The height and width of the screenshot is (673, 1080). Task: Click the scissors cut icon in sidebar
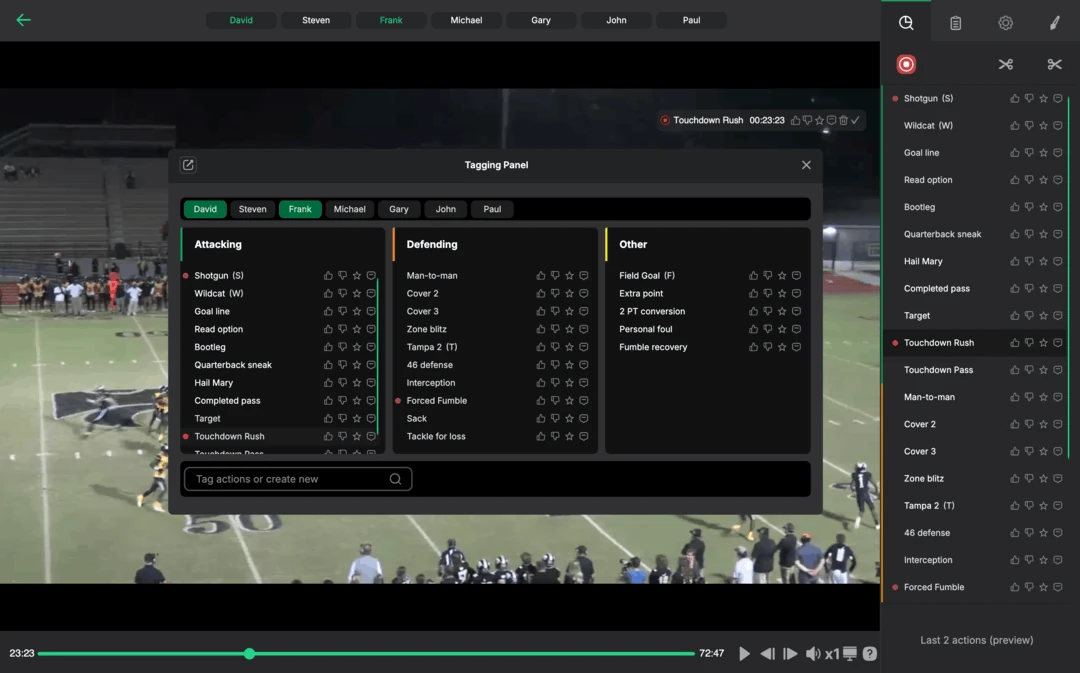point(1054,64)
